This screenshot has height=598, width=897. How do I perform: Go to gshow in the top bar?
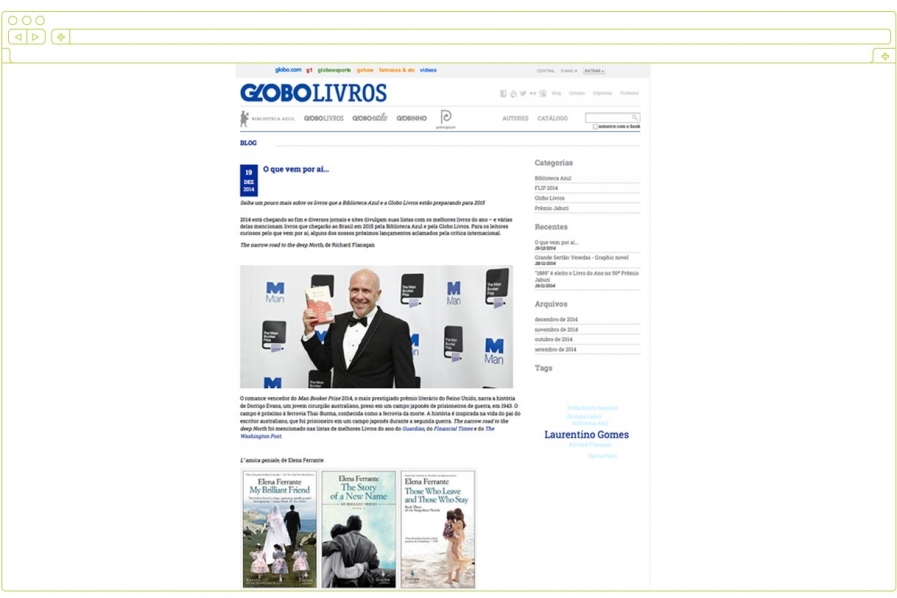point(365,70)
